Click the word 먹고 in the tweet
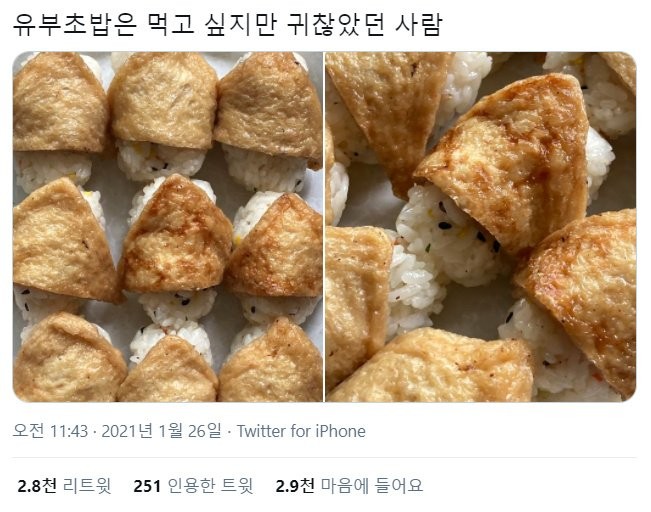The width and height of the screenshot is (651, 512). click(171, 24)
